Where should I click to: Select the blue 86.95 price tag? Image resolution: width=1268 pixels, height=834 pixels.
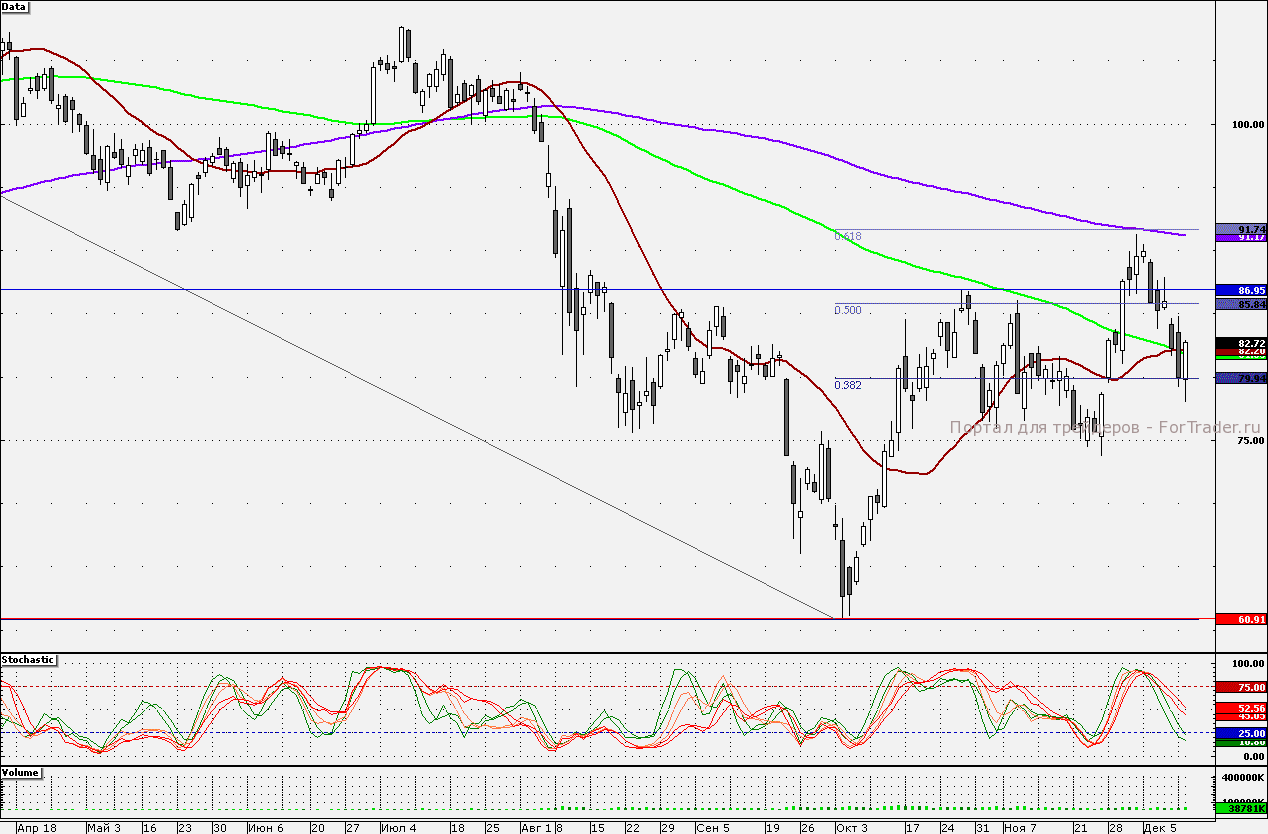coord(1240,290)
